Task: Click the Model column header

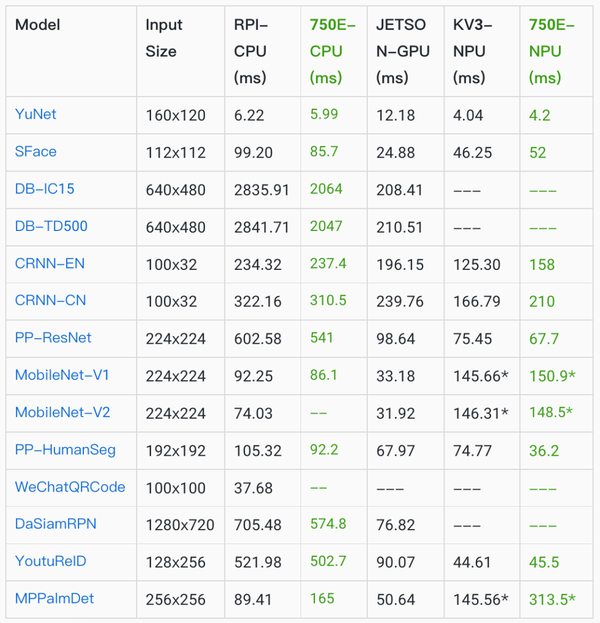Action: point(38,25)
